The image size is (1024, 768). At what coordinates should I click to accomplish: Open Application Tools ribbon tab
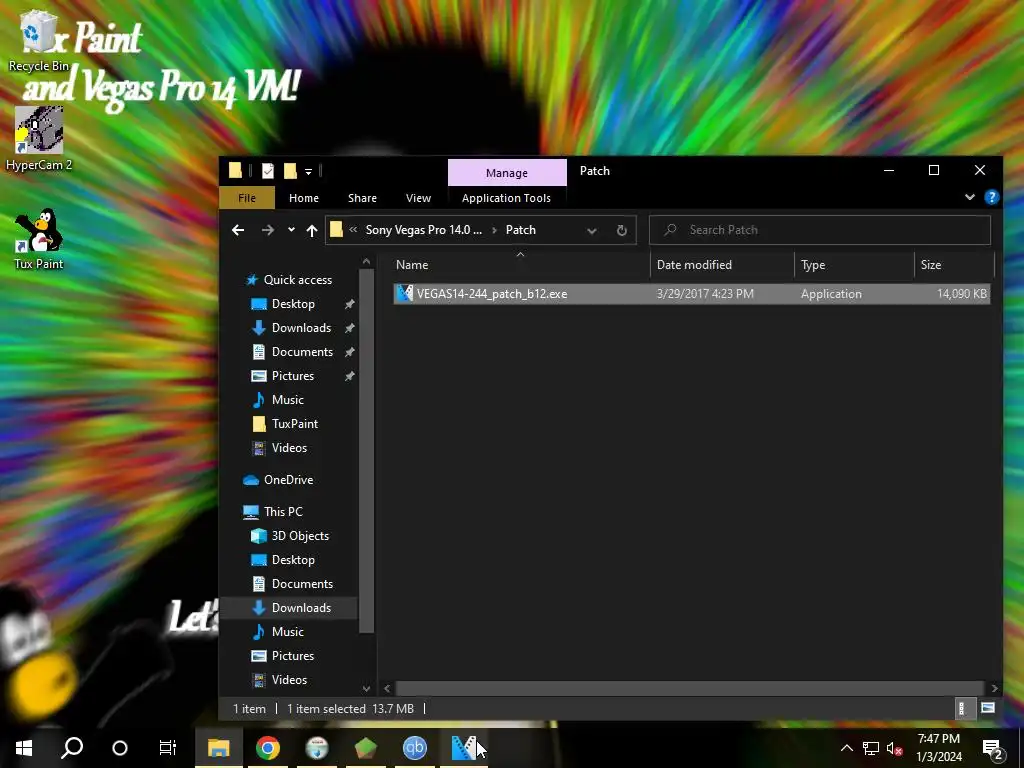506,198
